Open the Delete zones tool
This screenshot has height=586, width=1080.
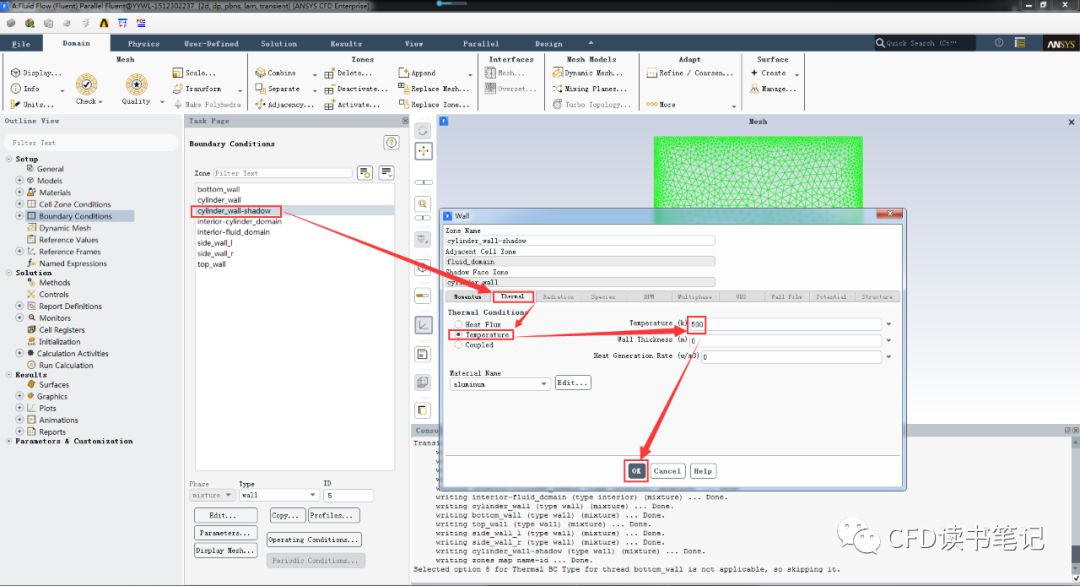click(348, 72)
